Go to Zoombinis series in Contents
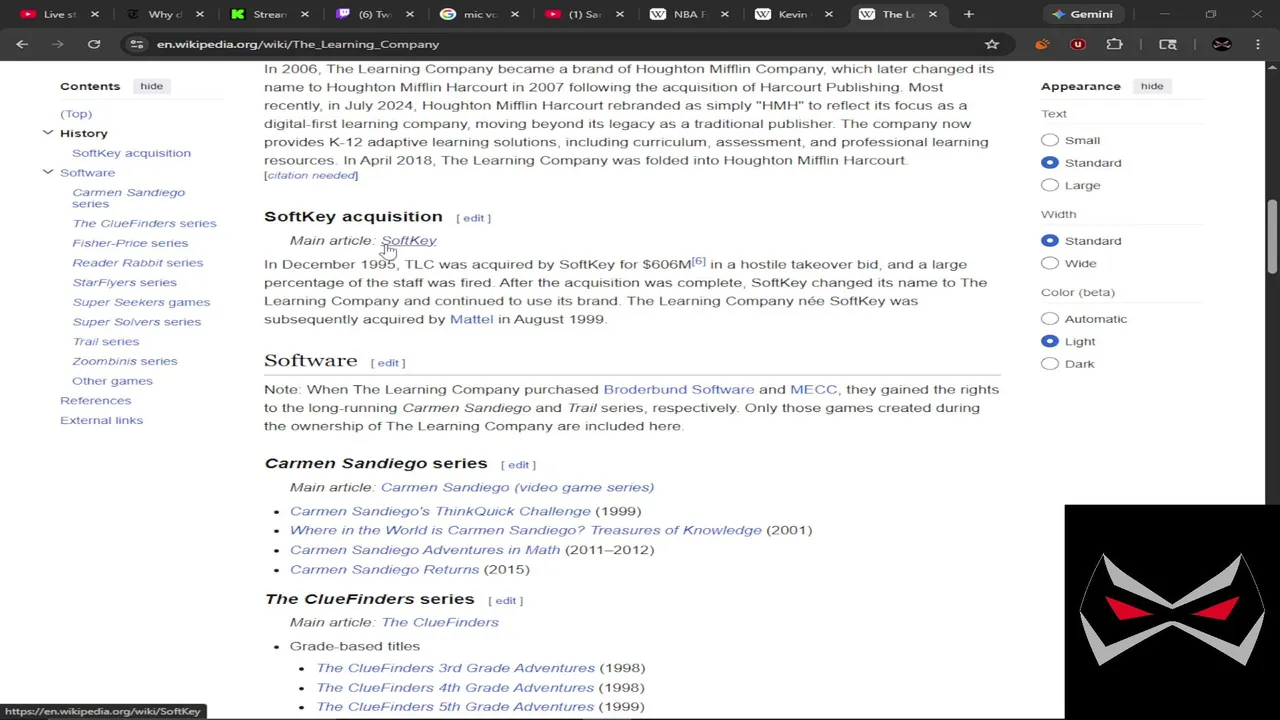The width and height of the screenshot is (1280, 720). click(x=124, y=361)
